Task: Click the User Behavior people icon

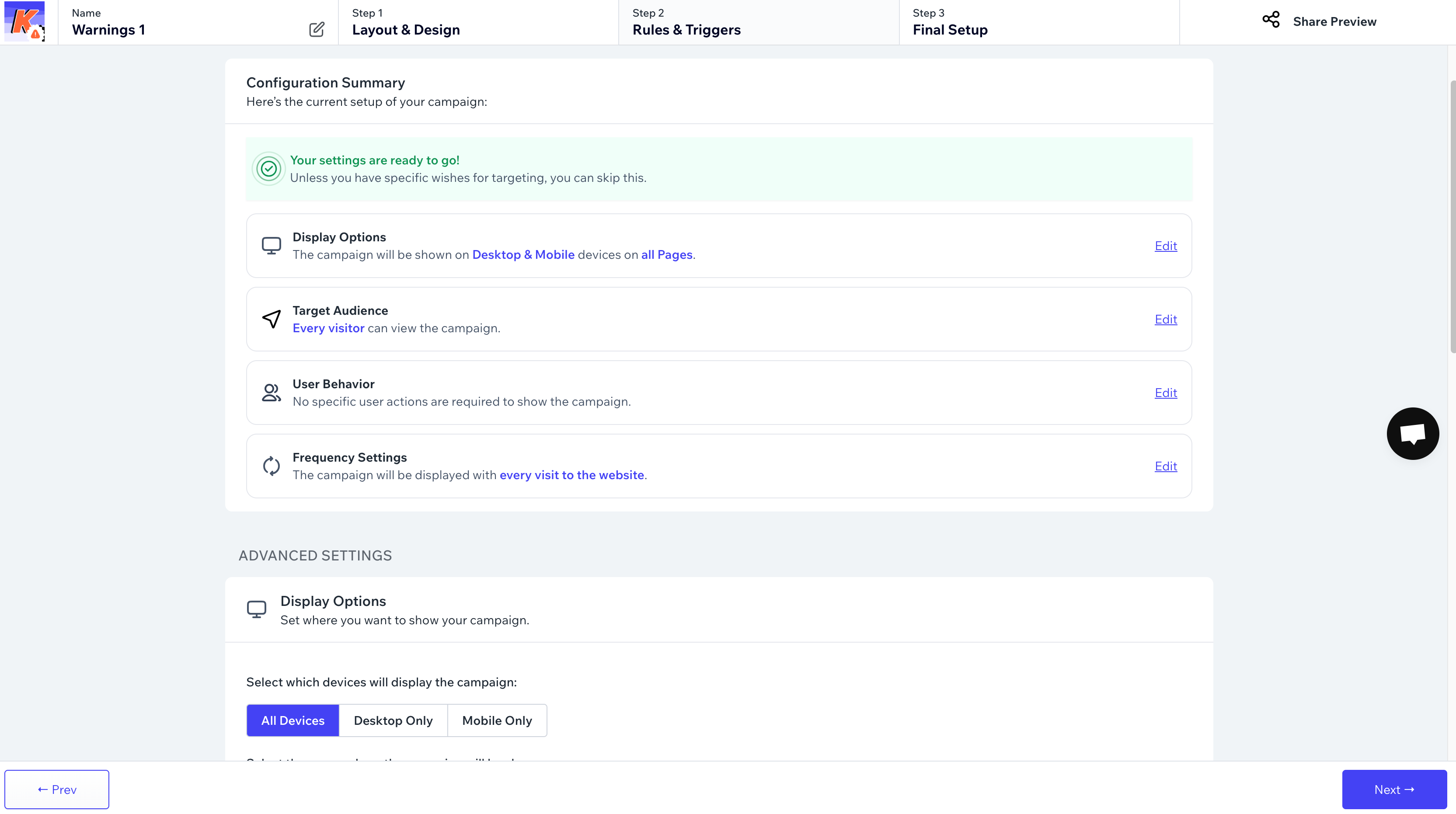Action: click(x=271, y=393)
